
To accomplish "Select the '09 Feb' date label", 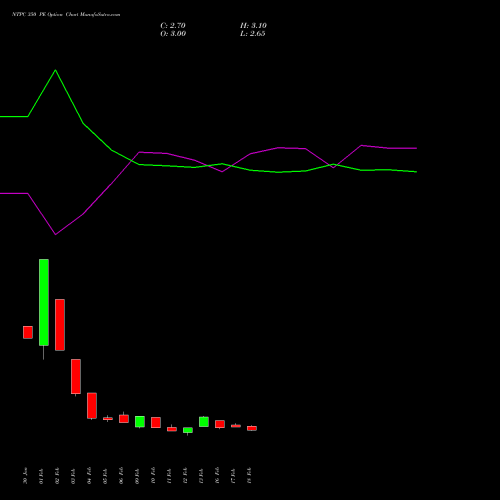I will (x=137, y=475).
